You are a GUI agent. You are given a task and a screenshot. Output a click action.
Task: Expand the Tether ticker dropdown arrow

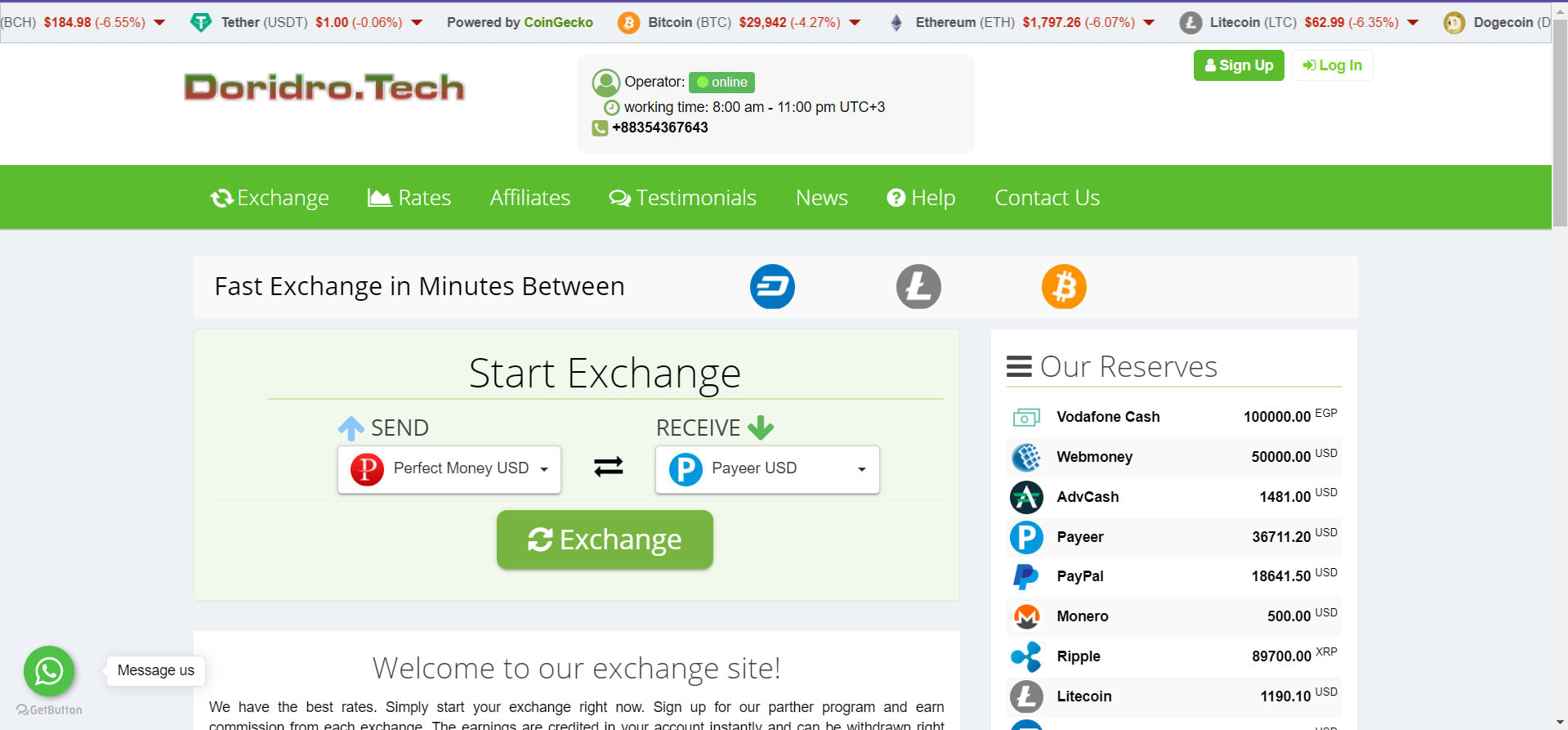[417, 23]
